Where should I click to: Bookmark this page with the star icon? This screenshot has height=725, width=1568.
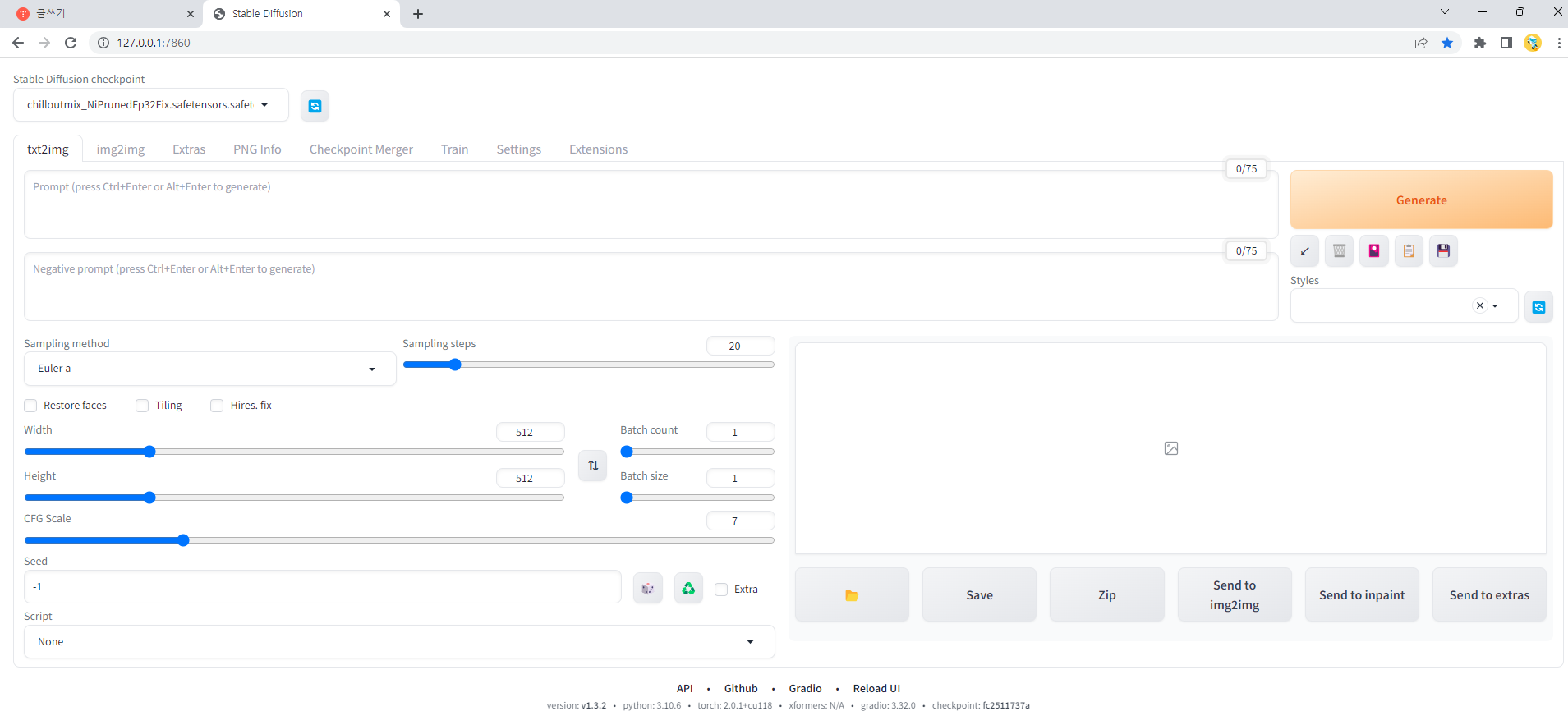click(x=1447, y=43)
